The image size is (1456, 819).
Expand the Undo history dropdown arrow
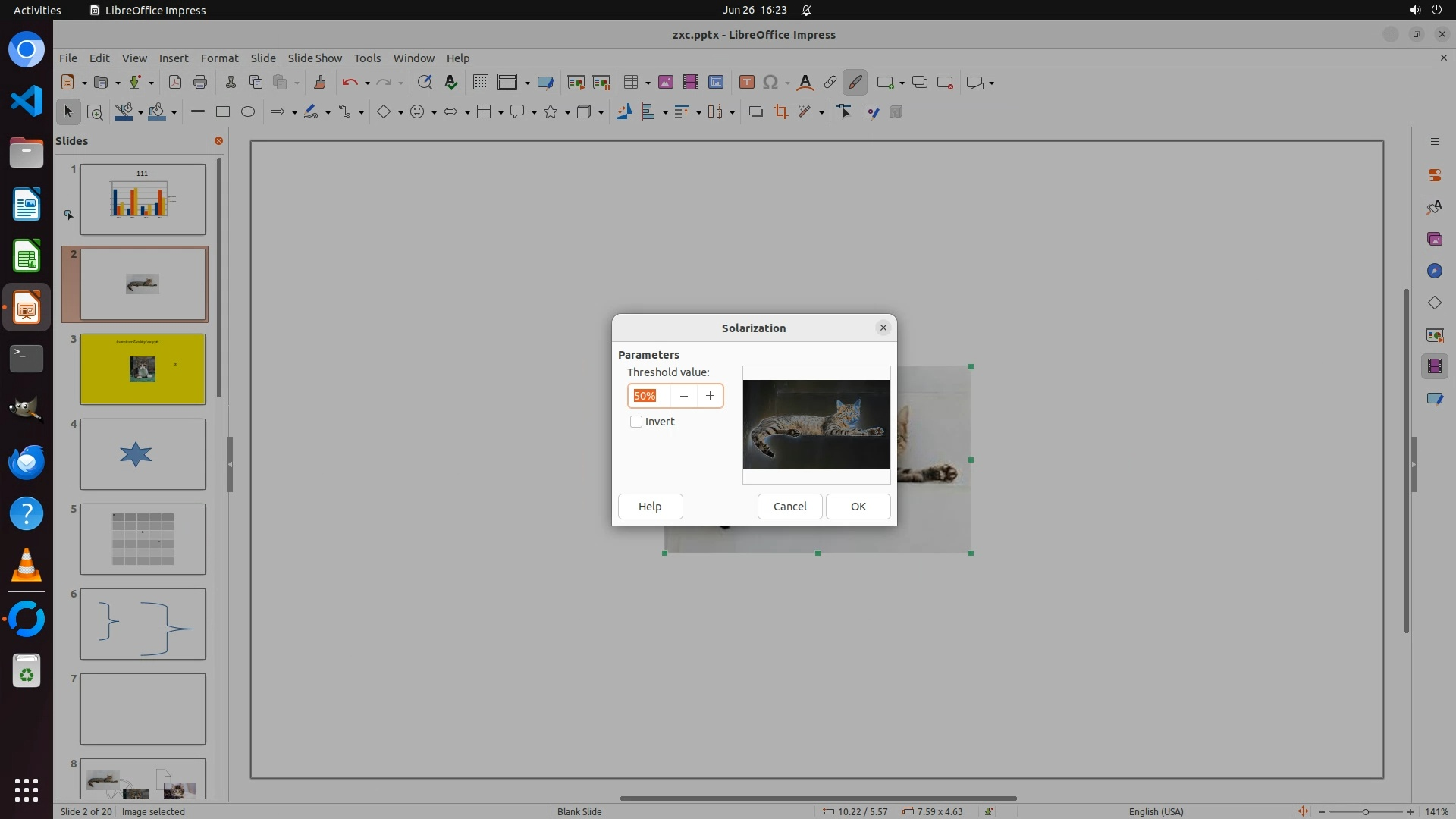(367, 83)
